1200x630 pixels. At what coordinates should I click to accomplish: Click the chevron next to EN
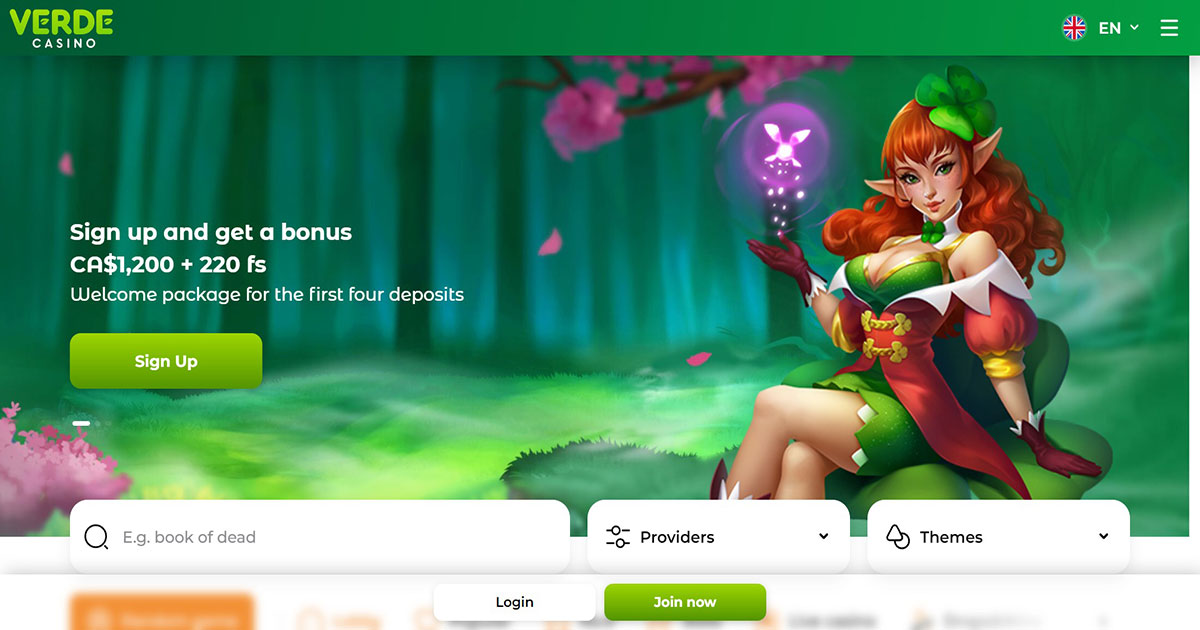click(1134, 28)
